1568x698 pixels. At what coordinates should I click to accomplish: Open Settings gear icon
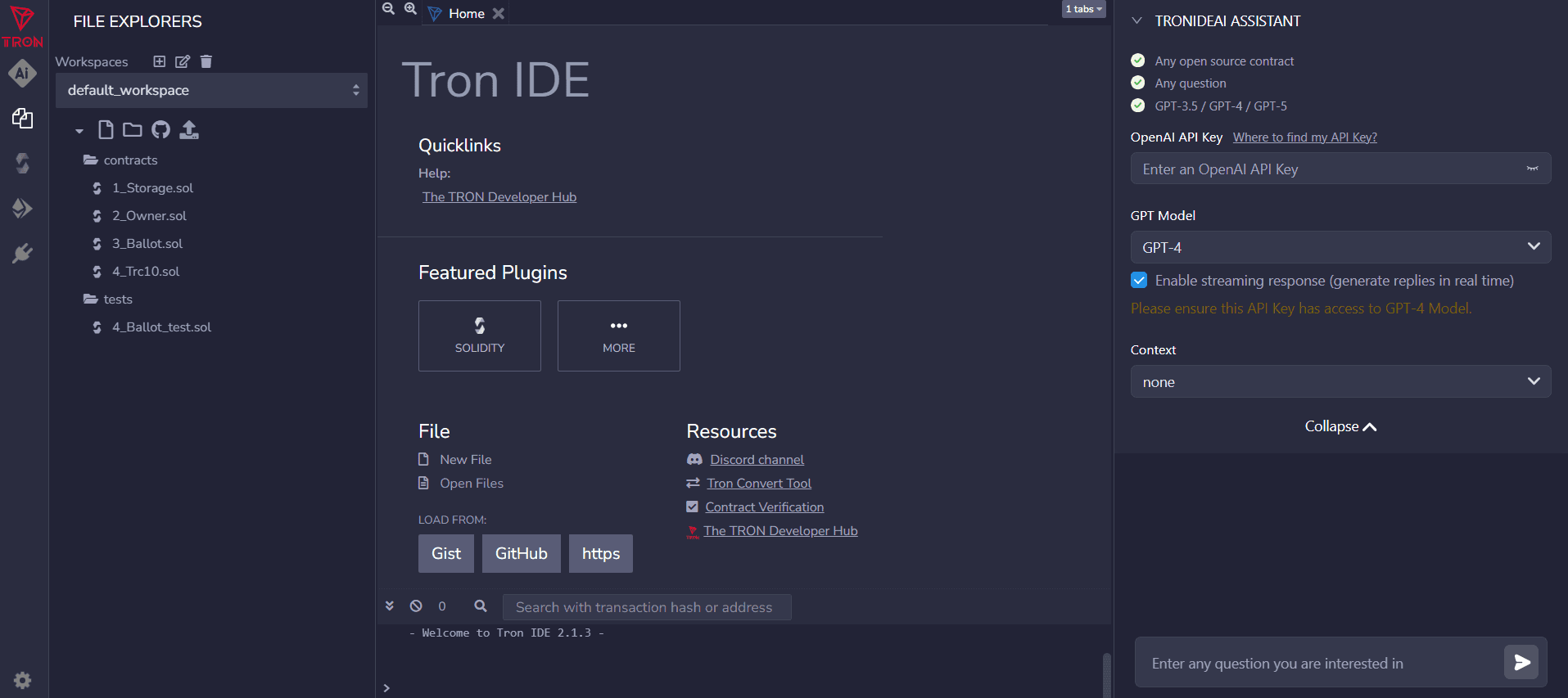click(x=23, y=680)
